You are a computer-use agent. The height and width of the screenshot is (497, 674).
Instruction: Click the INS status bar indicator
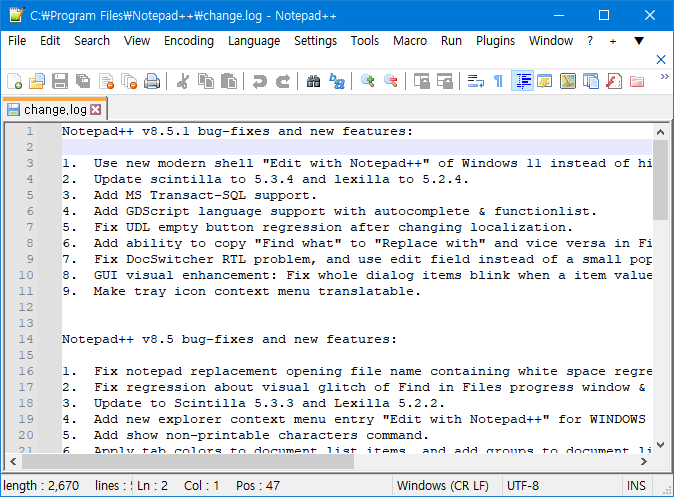click(x=636, y=486)
